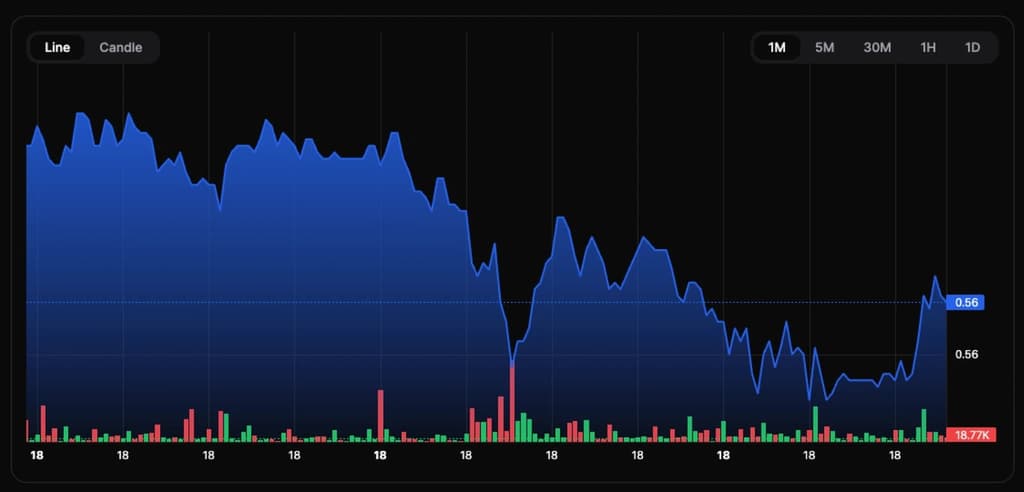
Task: Switch chart to Line mode
Action: point(57,47)
